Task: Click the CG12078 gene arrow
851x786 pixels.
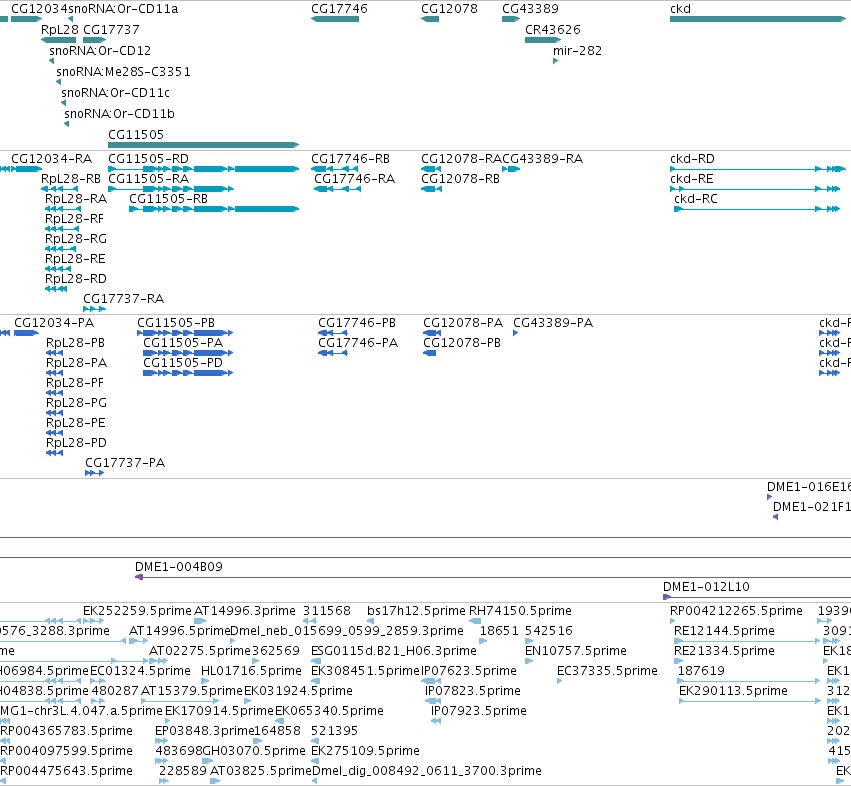Action: click(x=430, y=19)
